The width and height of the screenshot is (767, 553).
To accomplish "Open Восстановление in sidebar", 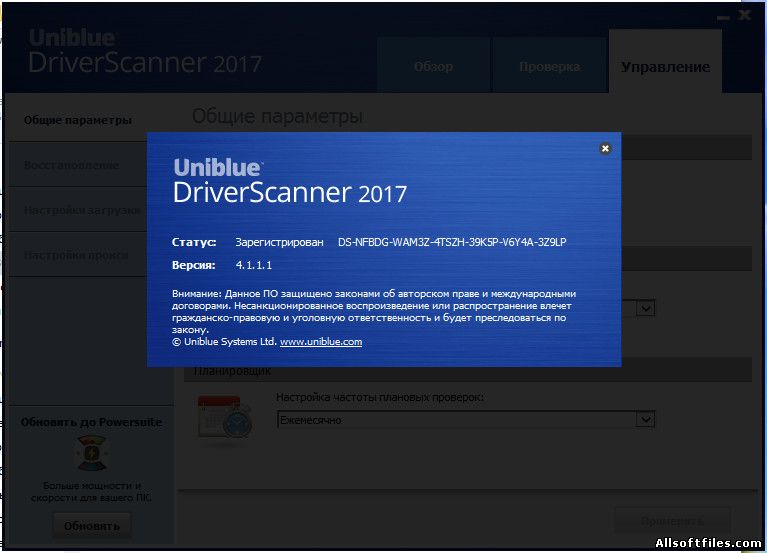I will [x=78, y=165].
